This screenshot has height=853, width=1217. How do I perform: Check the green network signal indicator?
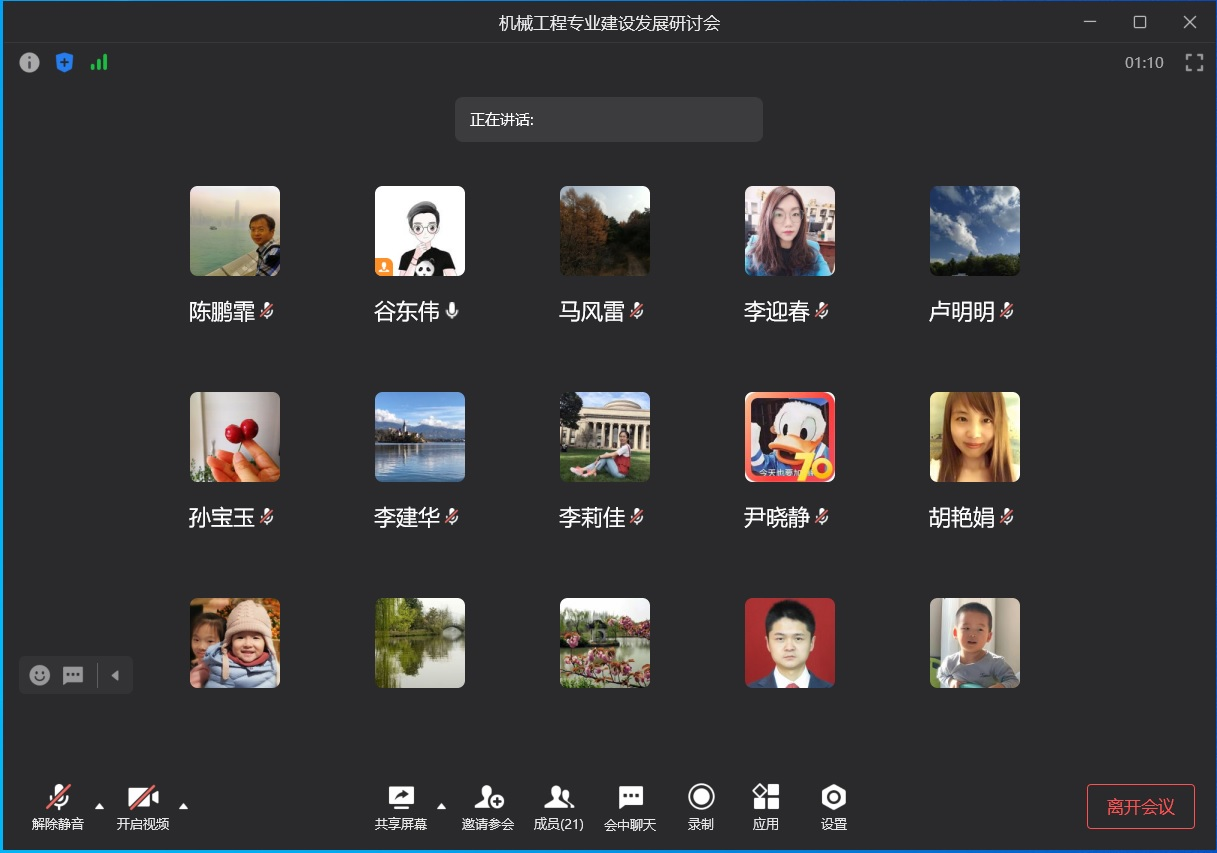[99, 63]
